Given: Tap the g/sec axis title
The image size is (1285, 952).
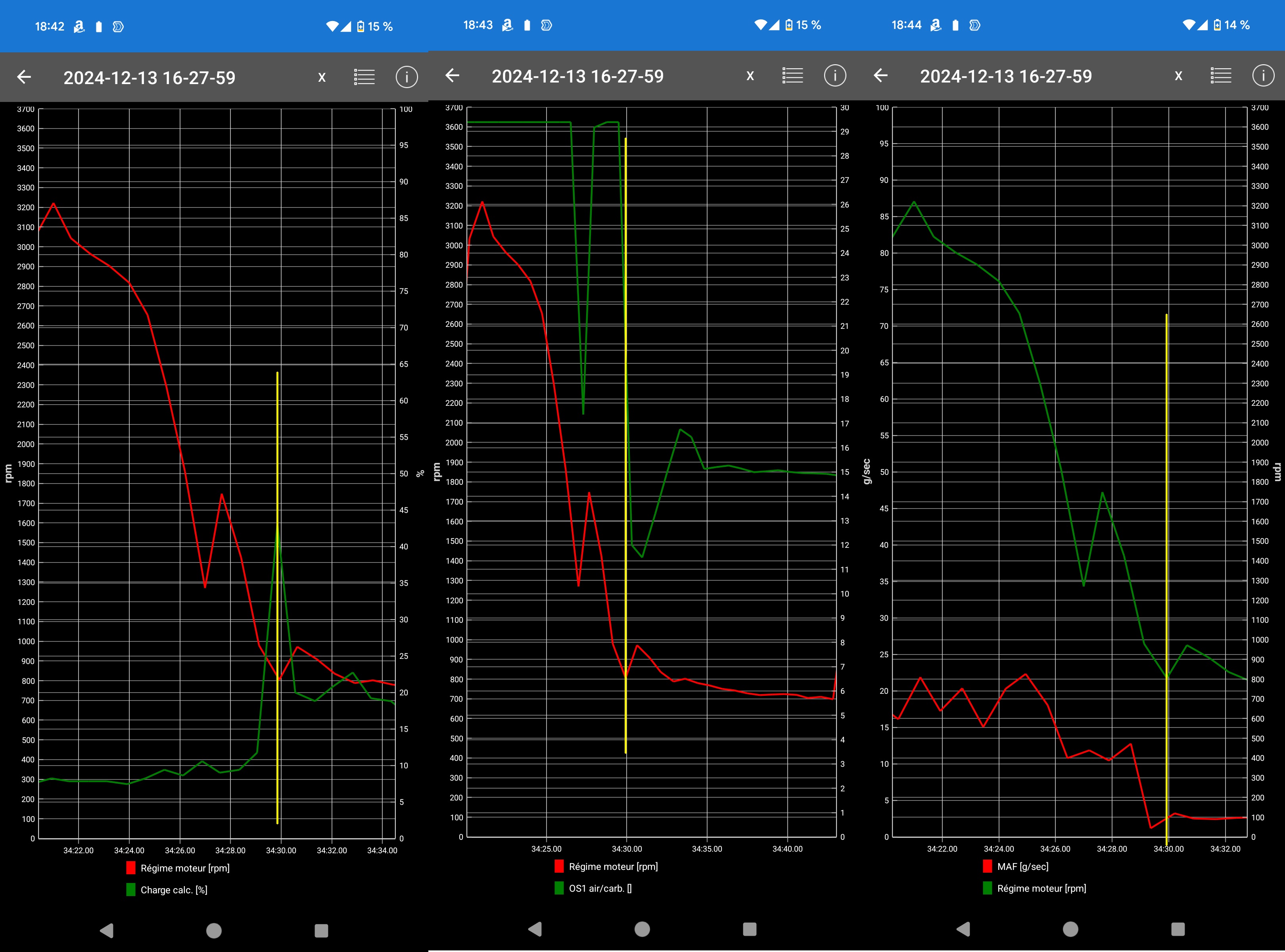Looking at the screenshot, I should pyautogui.click(x=866, y=471).
